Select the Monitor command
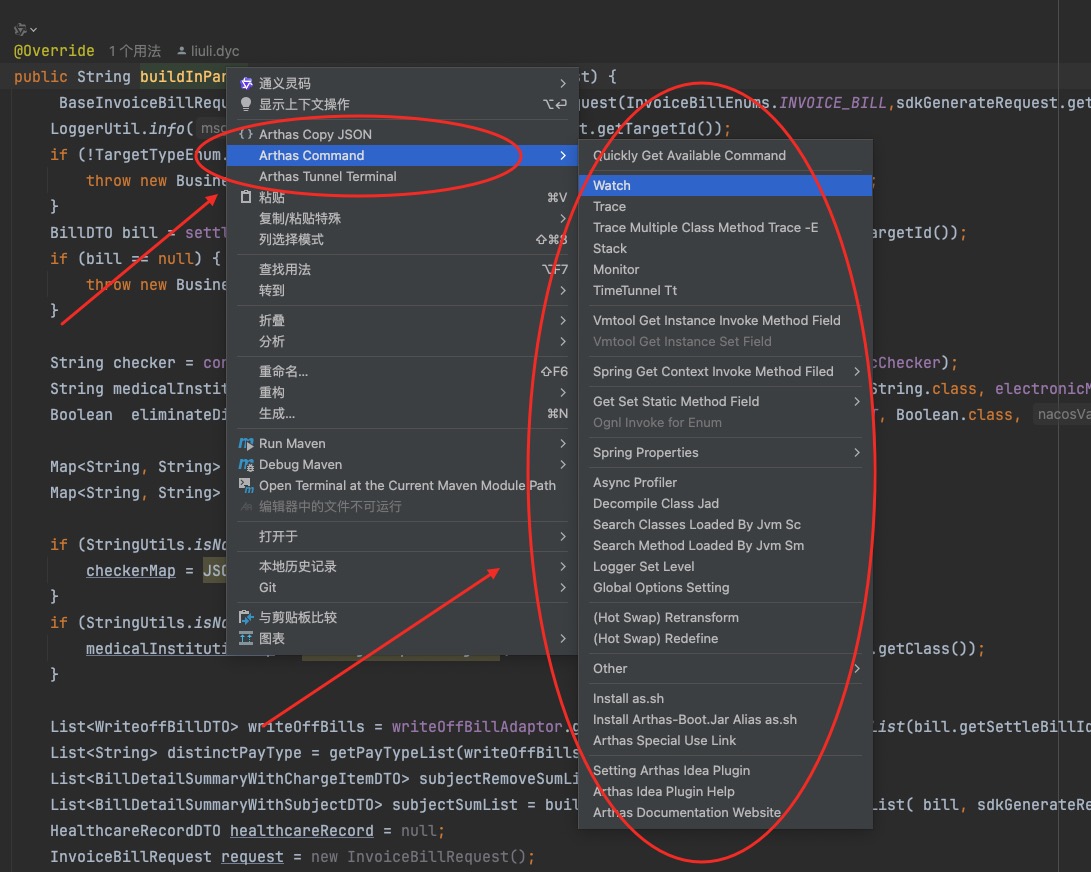The width and height of the screenshot is (1091, 872). point(725,269)
